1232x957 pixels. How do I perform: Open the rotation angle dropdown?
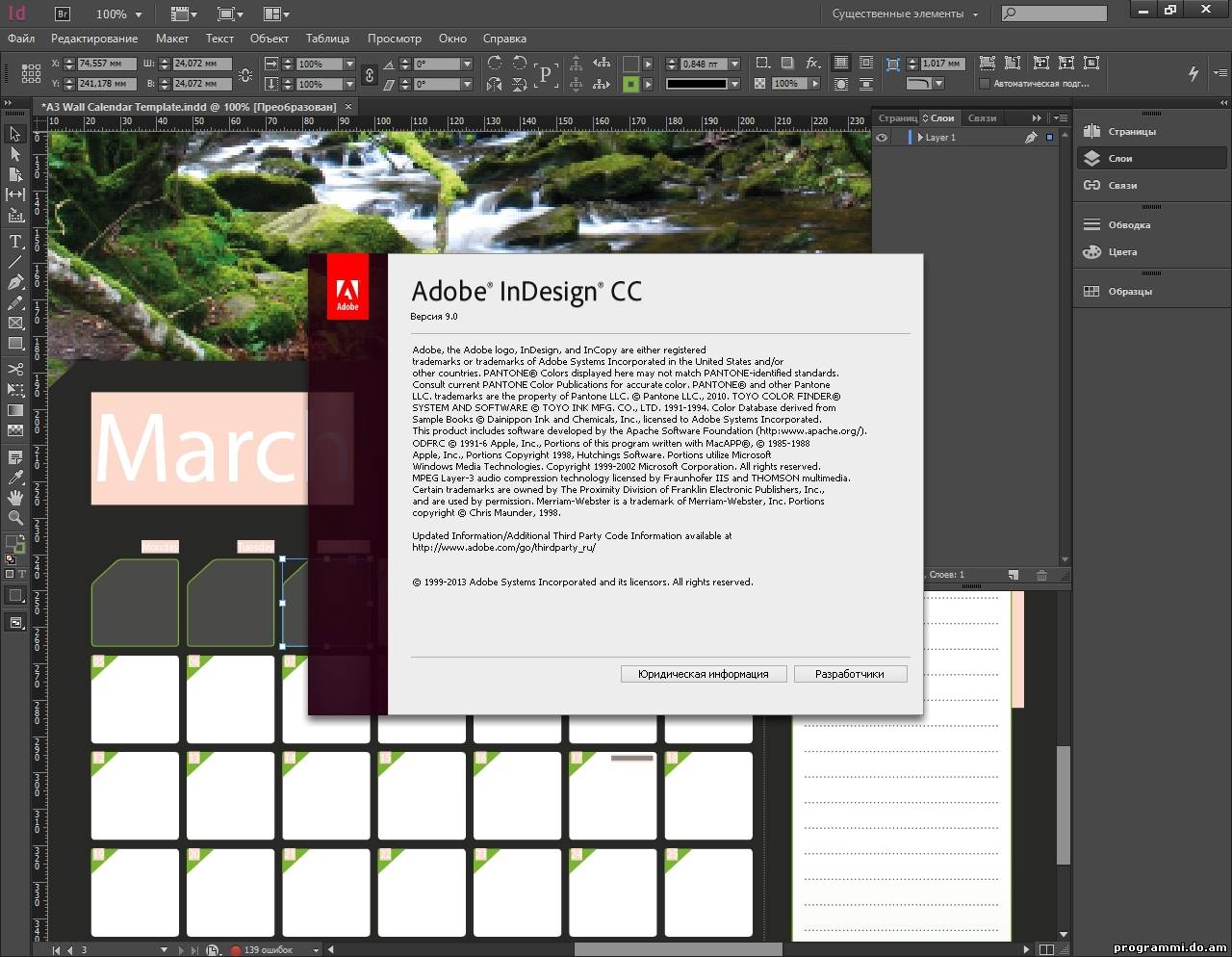pyautogui.click(x=467, y=65)
